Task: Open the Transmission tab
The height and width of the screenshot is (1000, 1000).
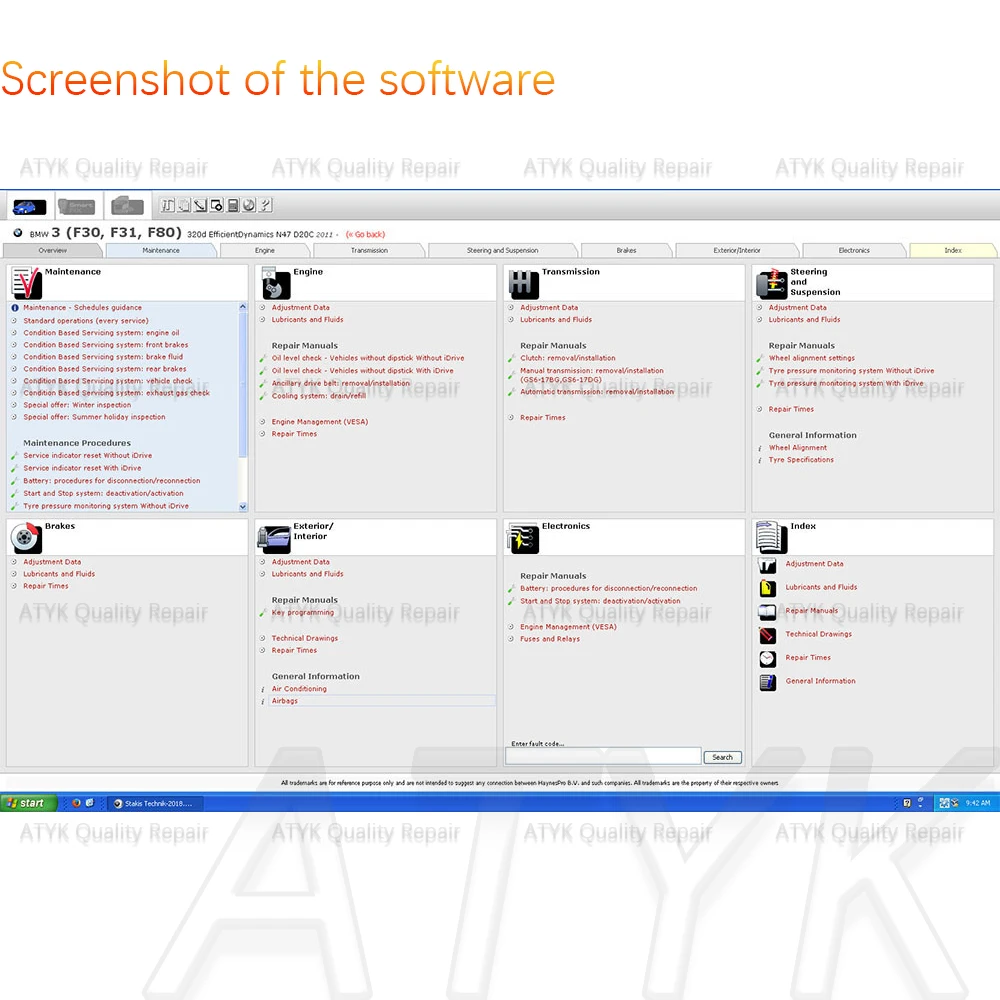Action: click(x=369, y=251)
